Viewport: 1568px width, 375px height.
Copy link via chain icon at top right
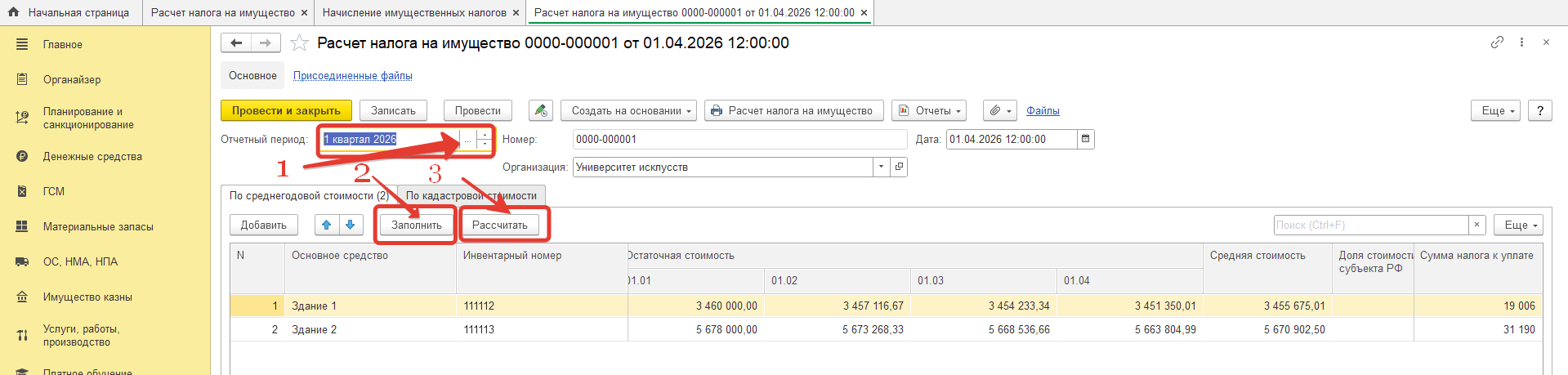point(1497,42)
